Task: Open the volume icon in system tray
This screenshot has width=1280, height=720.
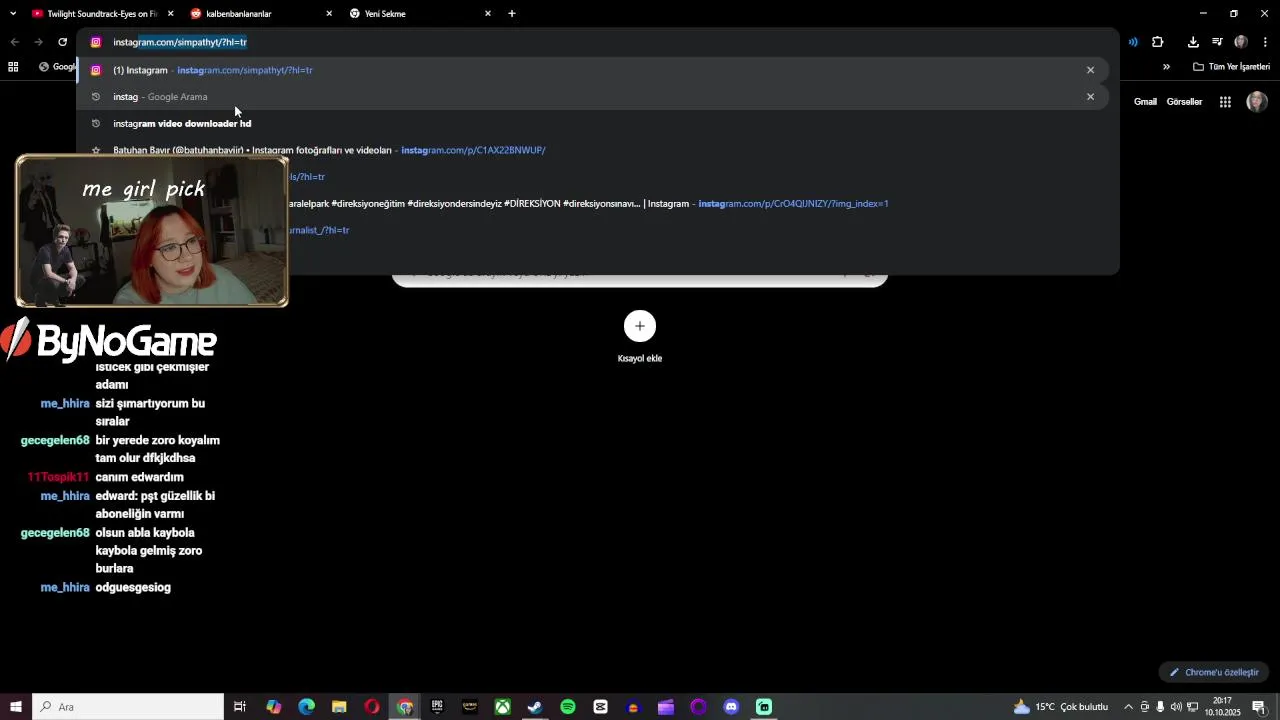Action: click(x=1176, y=707)
